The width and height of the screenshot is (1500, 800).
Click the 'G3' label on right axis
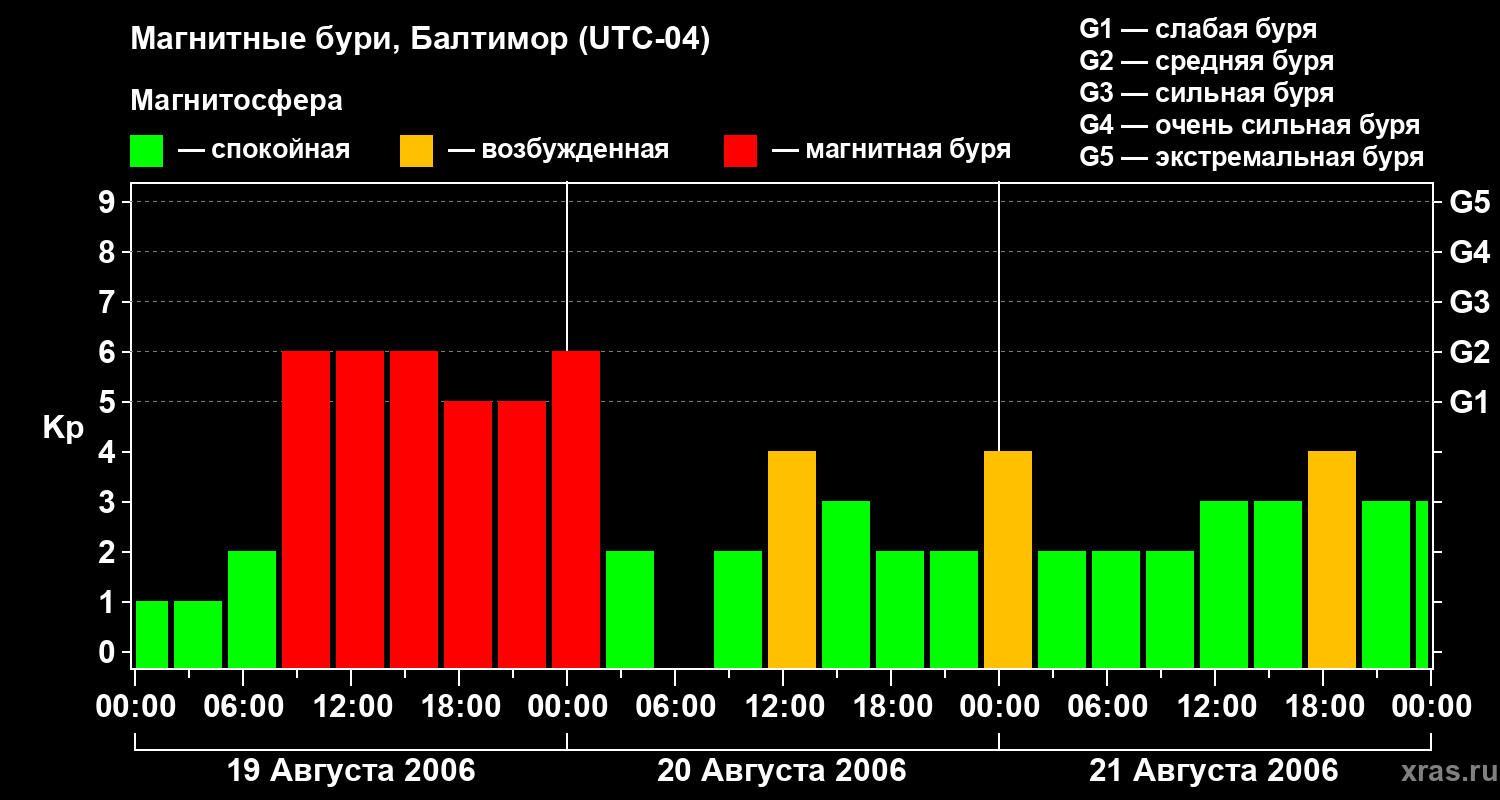click(1469, 302)
